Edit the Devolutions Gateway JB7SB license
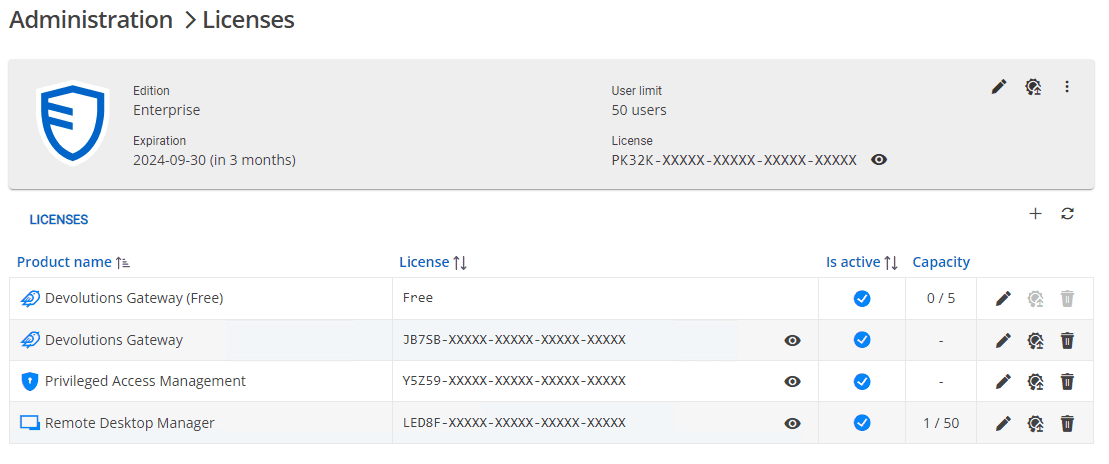This screenshot has height=464, width=1109. (1003, 340)
